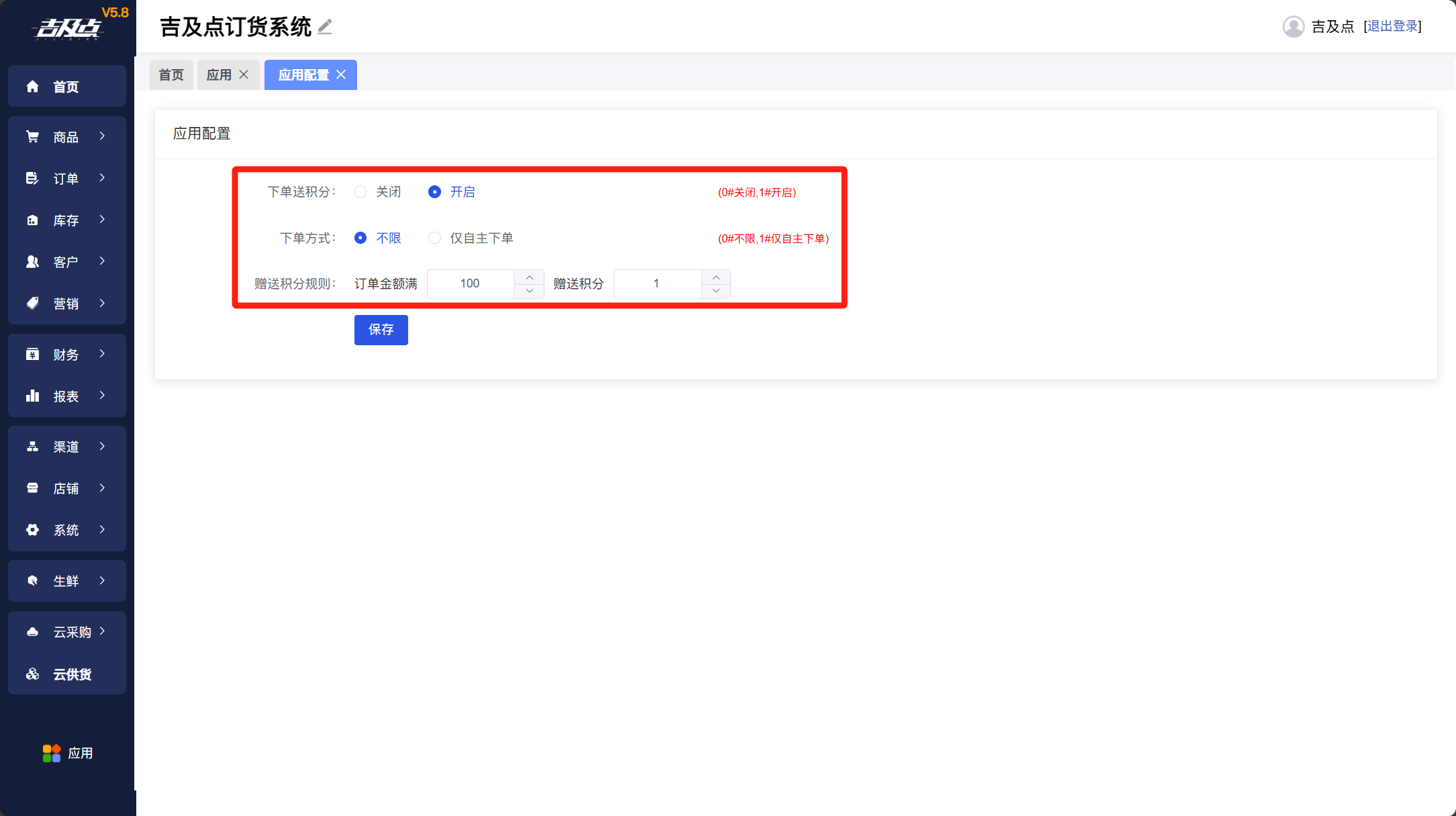1456x816 pixels.
Task: Open the colorful 应用 apps icon
Action: [x=52, y=754]
